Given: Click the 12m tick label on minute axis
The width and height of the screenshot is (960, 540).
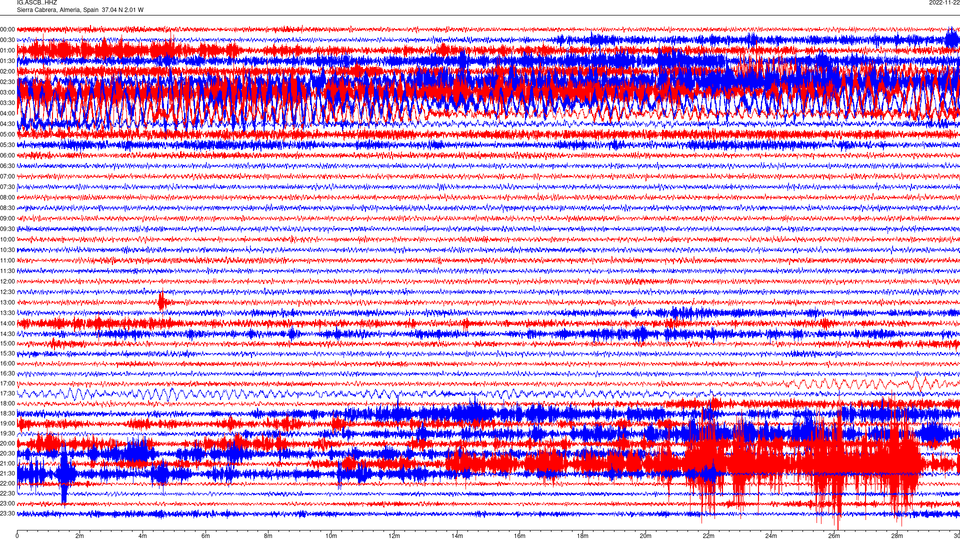Looking at the screenshot, I should click(394, 536).
